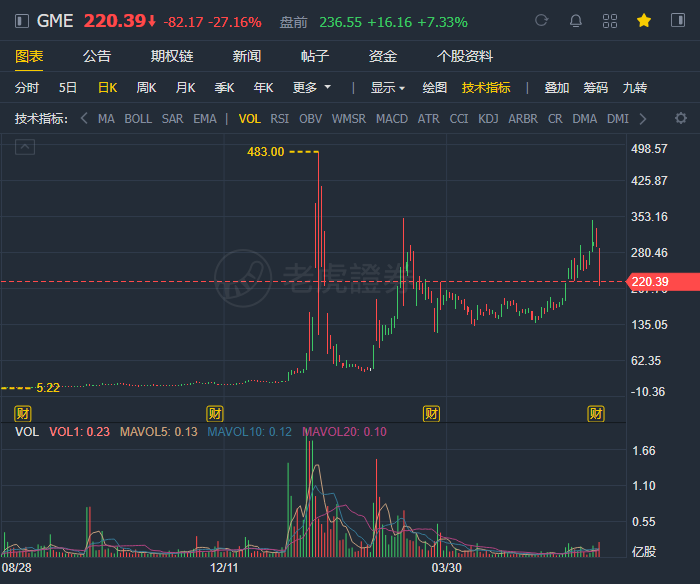This screenshot has height=584, width=700.
Task: Open the 期权链 tab
Action: tap(172, 56)
